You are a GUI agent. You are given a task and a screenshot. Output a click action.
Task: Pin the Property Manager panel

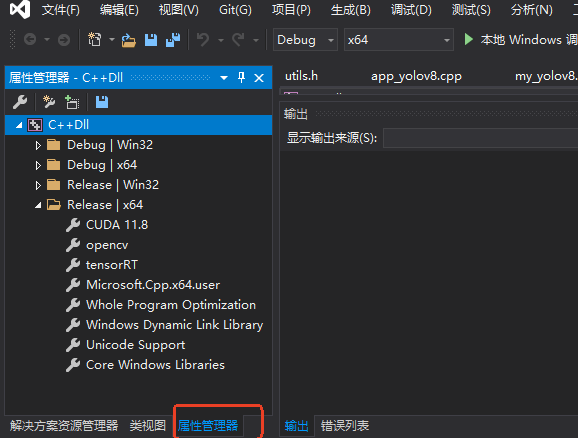241,77
